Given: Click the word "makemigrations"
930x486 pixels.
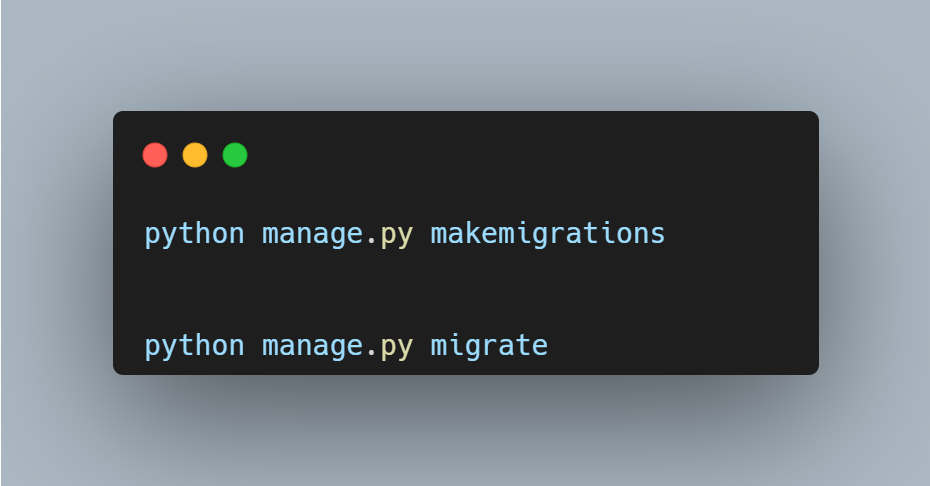Looking at the screenshot, I should point(548,234).
